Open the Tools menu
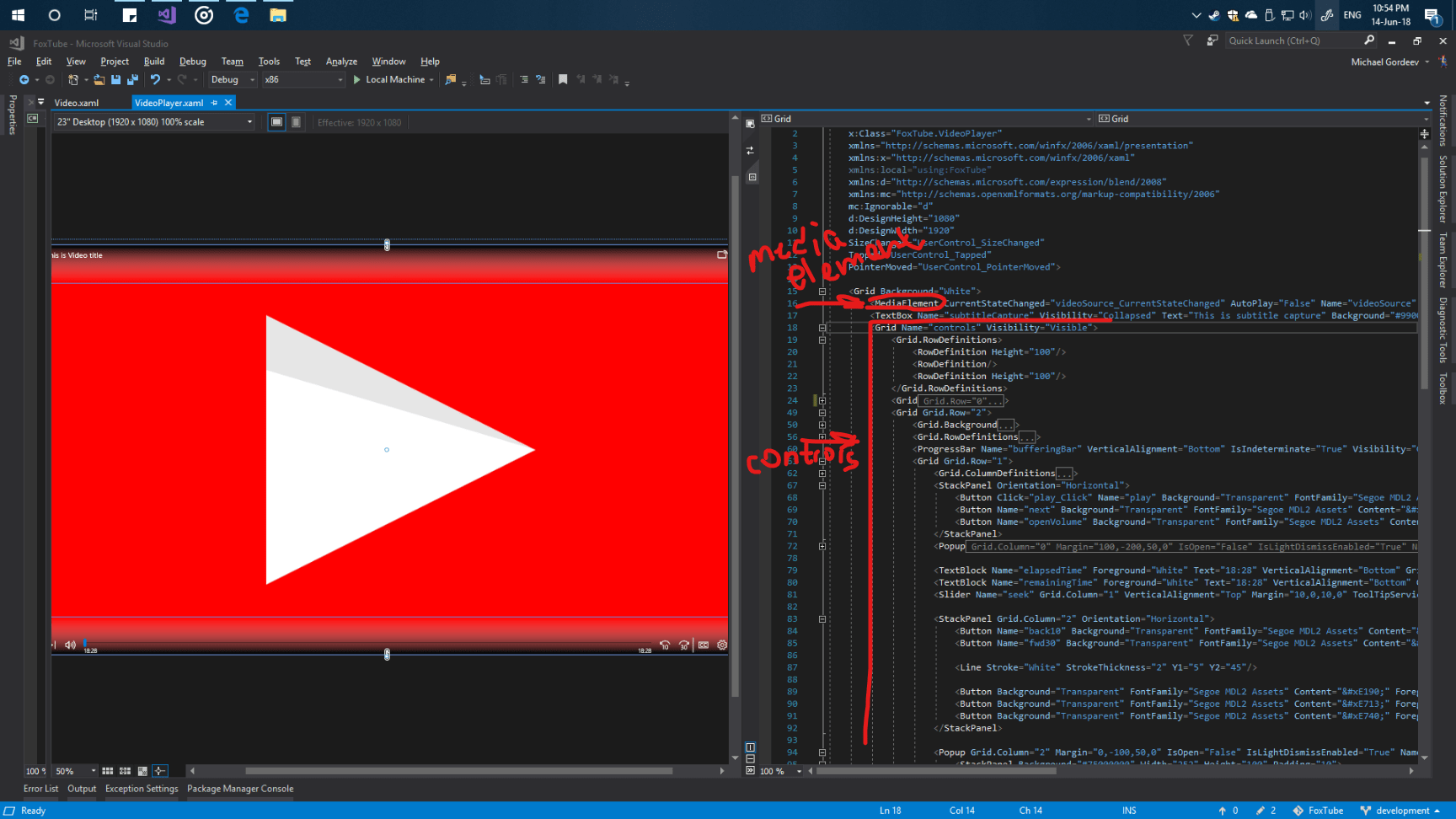This screenshot has width=1456, height=819. coord(269,62)
